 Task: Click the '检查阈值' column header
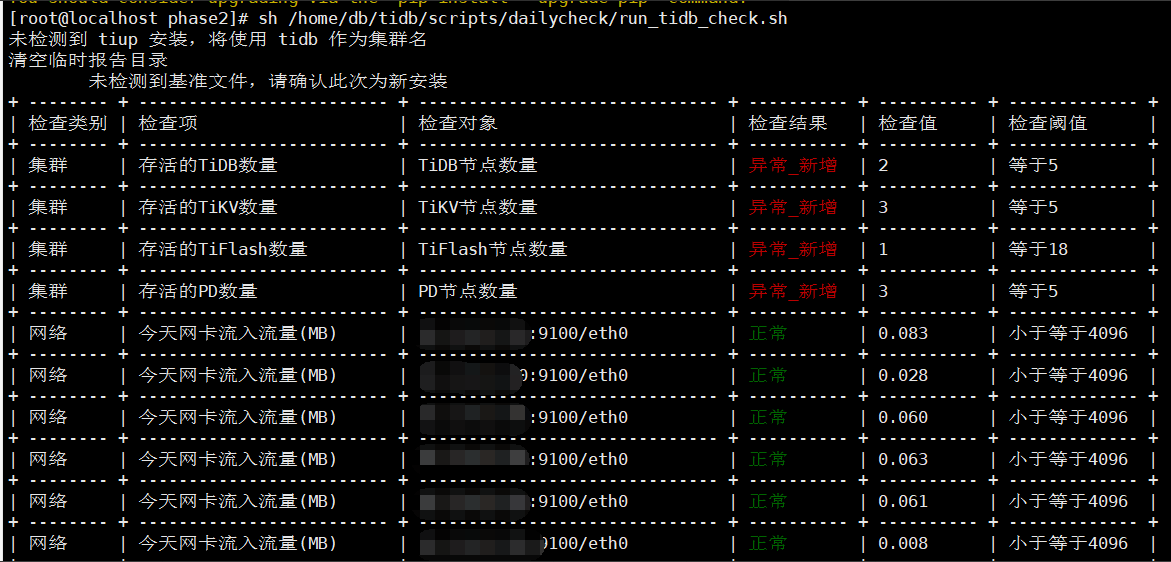tap(1048, 123)
